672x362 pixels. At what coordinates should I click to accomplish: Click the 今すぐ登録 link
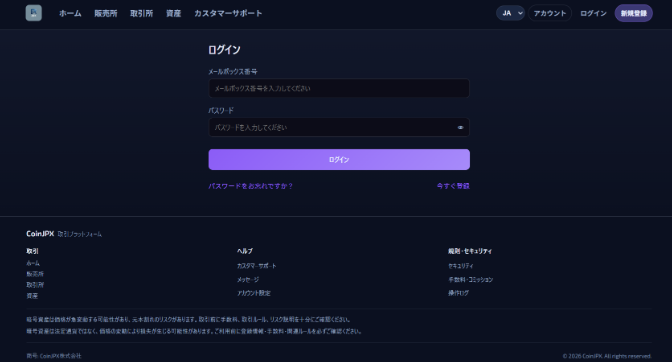(x=453, y=186)
